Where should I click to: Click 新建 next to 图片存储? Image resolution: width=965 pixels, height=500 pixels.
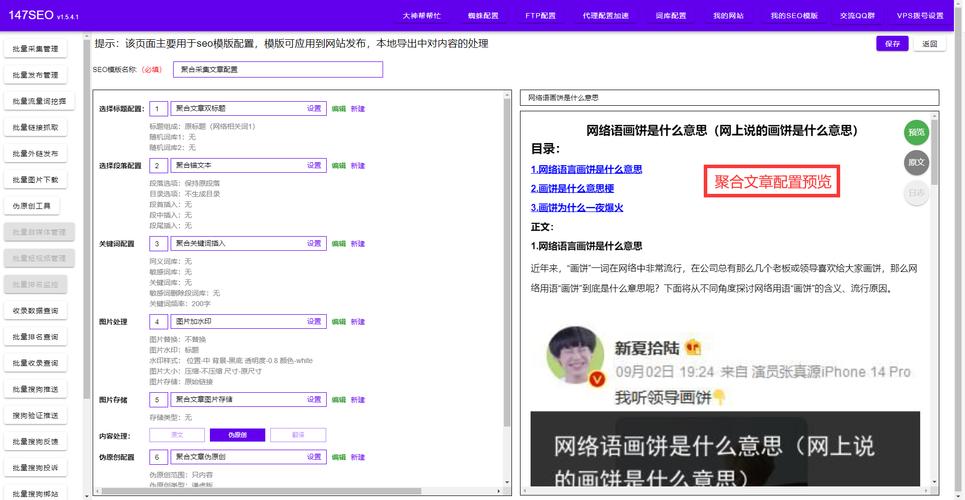click(358, 400)
